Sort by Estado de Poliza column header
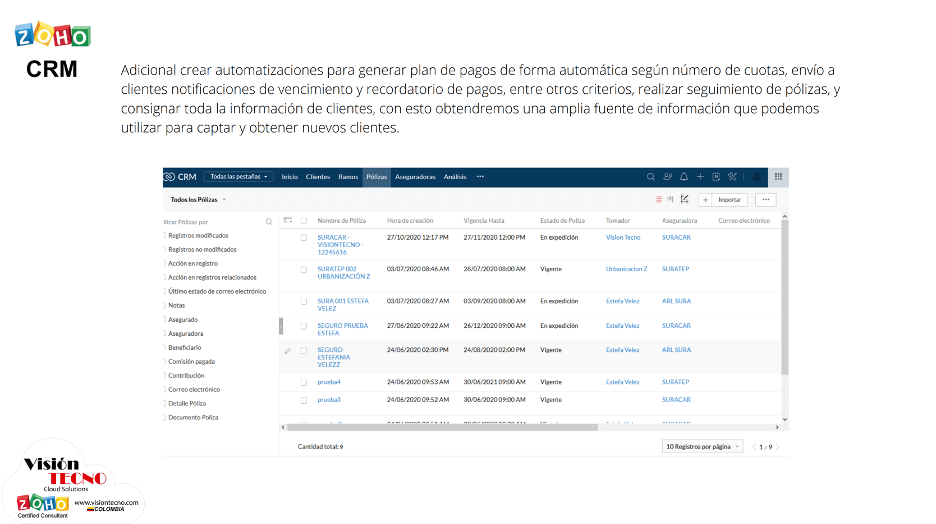936x524 pixels. click(562, 221)
